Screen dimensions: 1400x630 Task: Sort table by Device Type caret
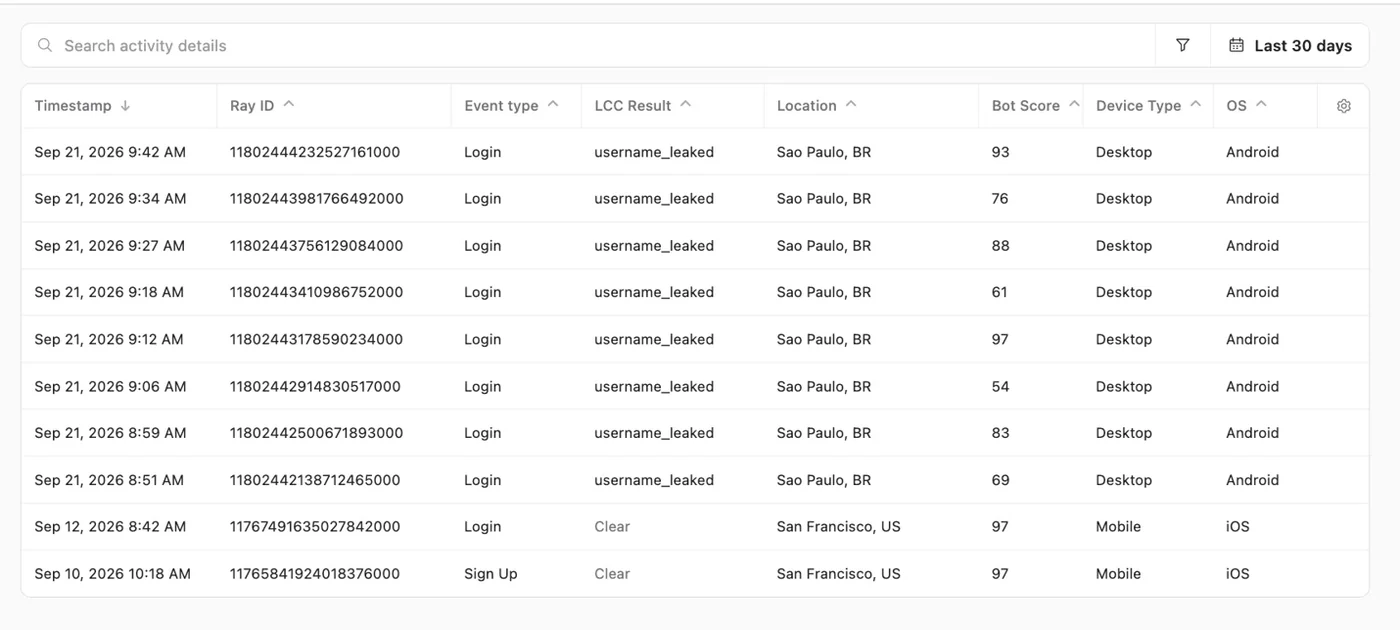tap(1195, 104)
